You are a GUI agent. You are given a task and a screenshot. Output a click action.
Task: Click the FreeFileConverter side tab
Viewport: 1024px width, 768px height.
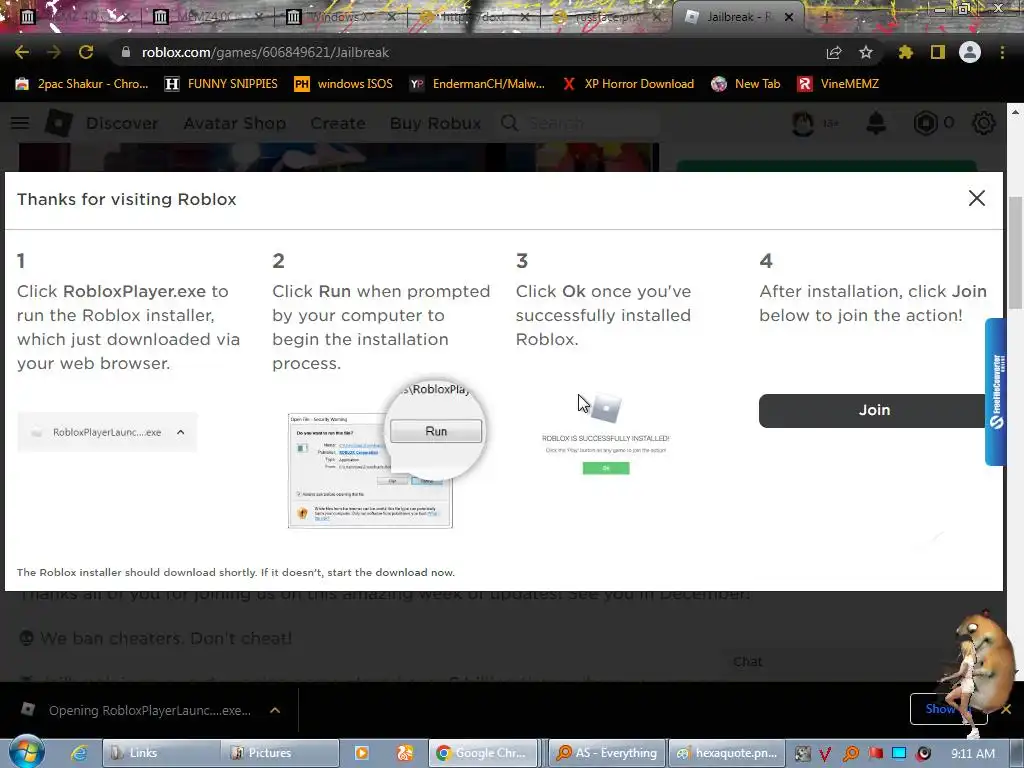995,392
